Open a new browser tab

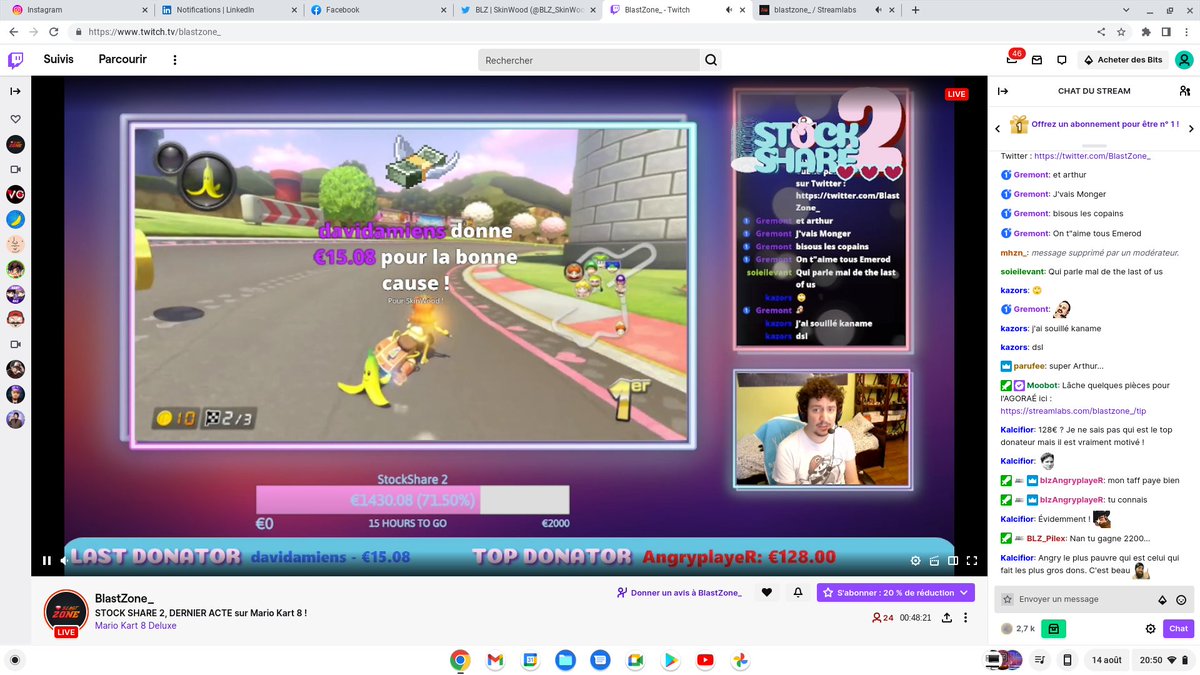[915, 10]
